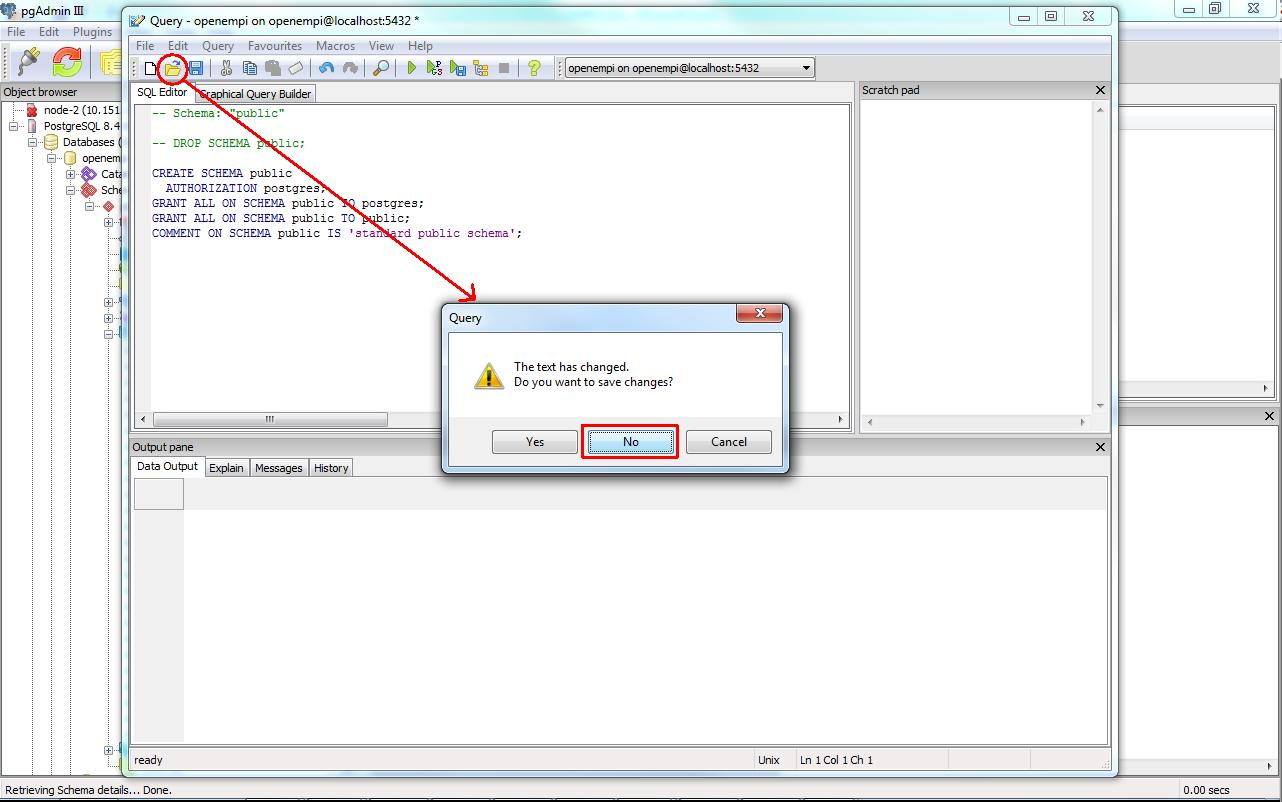1282x802 pixels.
Task: Open the Favourites menu
Action: point(275,46)
